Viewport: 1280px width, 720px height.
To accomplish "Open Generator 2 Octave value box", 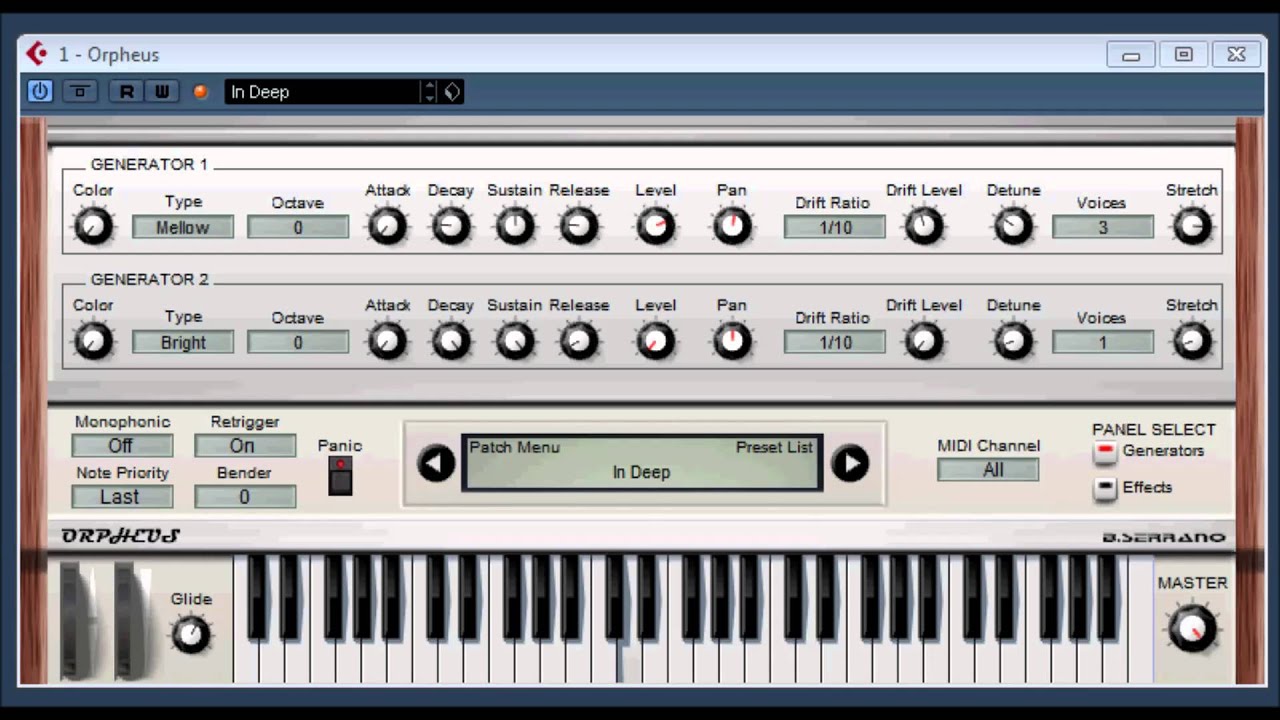I will point(298,343).
